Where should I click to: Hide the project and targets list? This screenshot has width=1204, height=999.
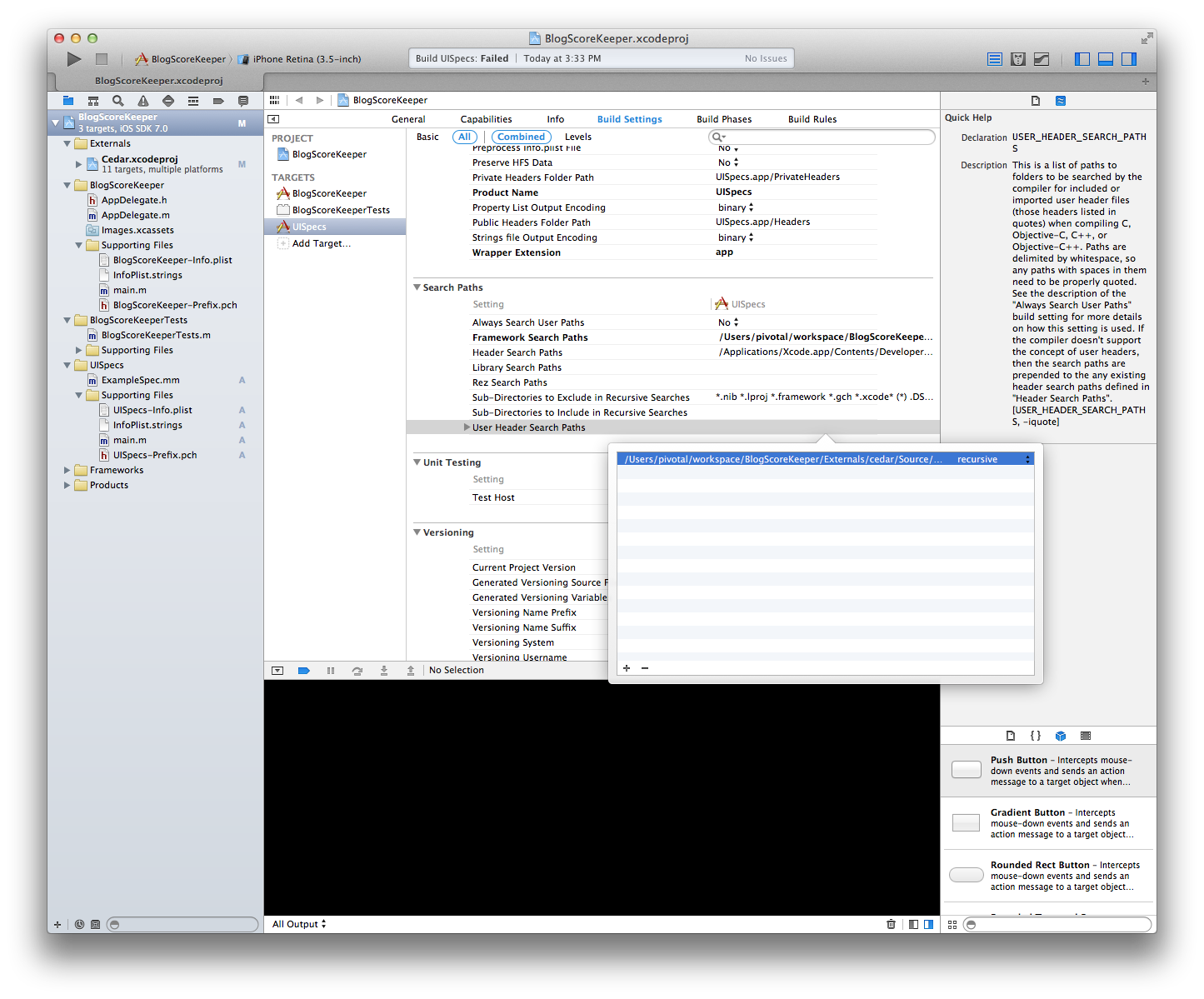[x=273, y=119]
